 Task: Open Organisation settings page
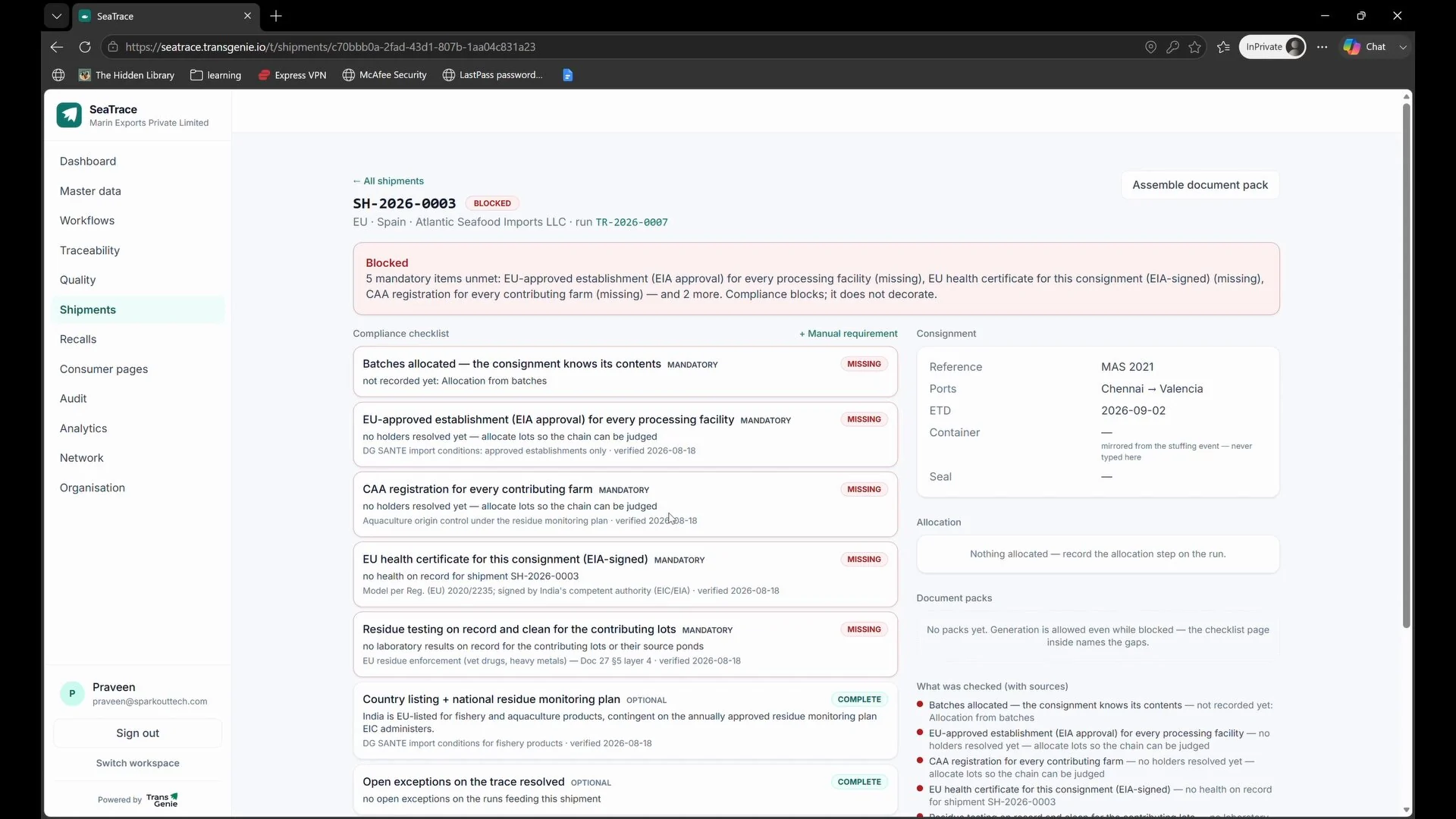pos(93,488)
